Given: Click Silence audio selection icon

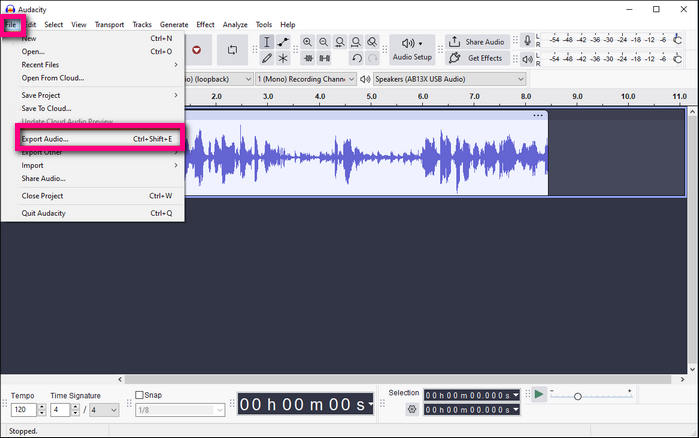Looking at the screenshot, I should click(x=325, y=58).
